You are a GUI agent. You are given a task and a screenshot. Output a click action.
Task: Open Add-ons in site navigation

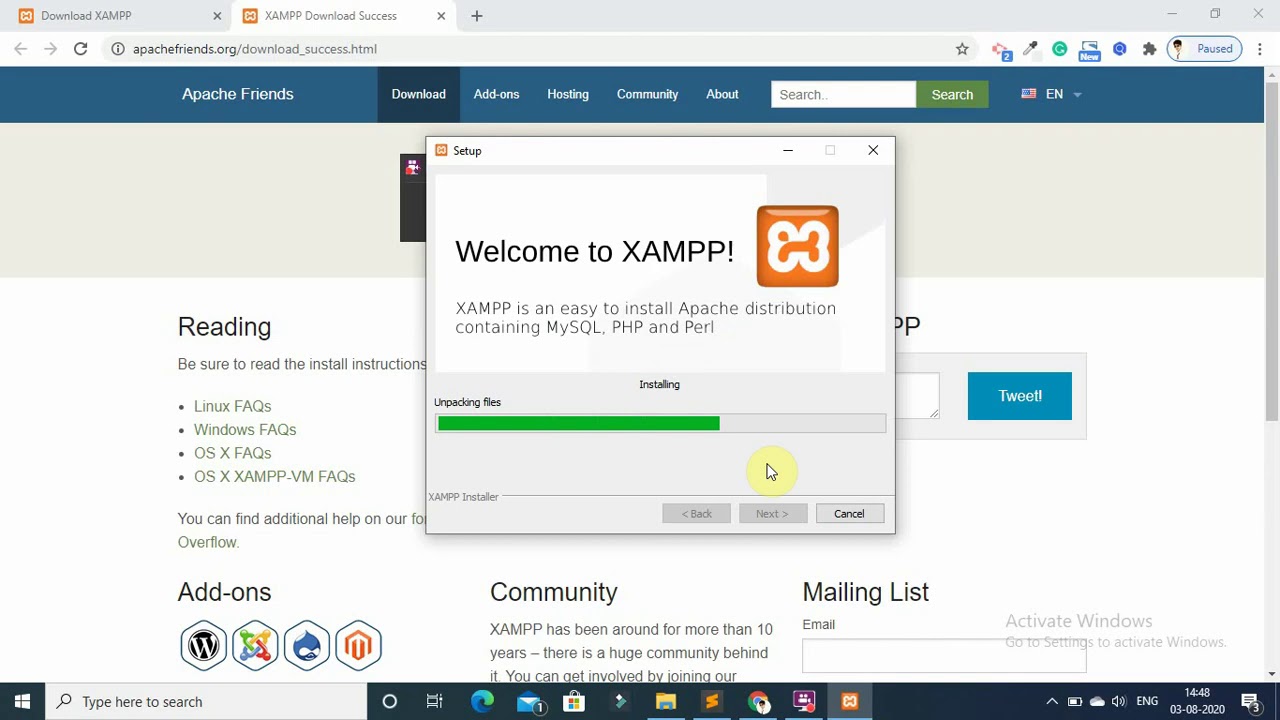(496, 94)
